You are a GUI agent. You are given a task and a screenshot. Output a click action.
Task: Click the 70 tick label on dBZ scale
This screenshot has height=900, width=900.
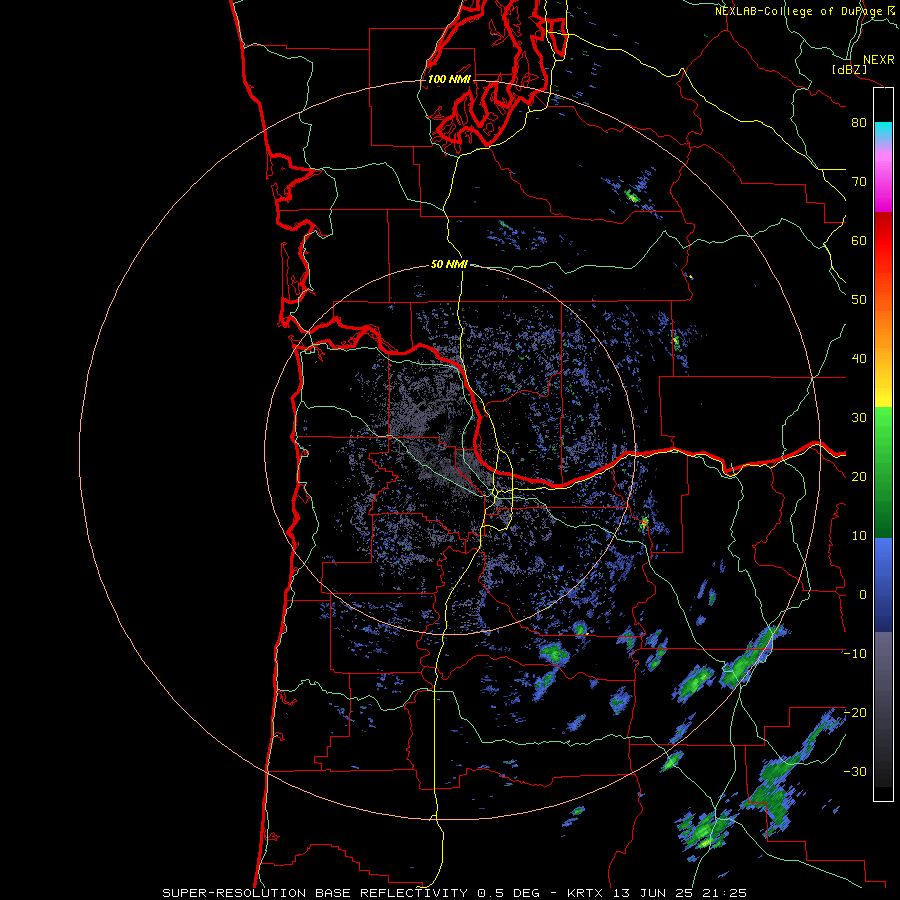click(859, 182)
